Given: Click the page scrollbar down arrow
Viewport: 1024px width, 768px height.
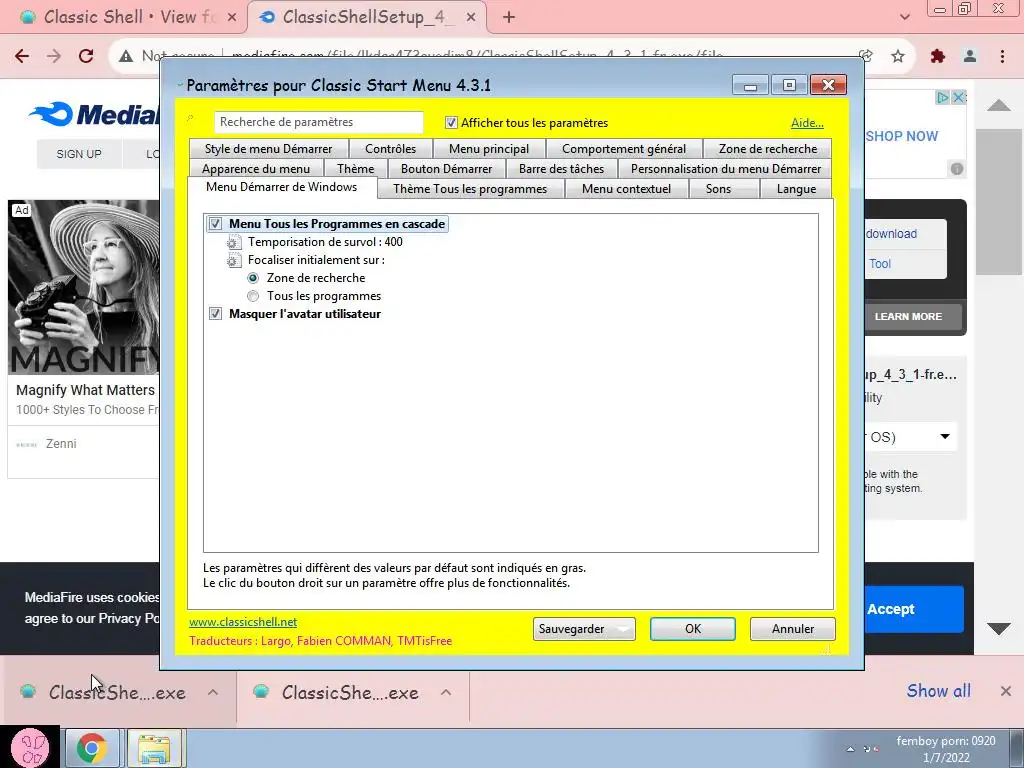Looking at the screenshot, I should coord(999,629).
